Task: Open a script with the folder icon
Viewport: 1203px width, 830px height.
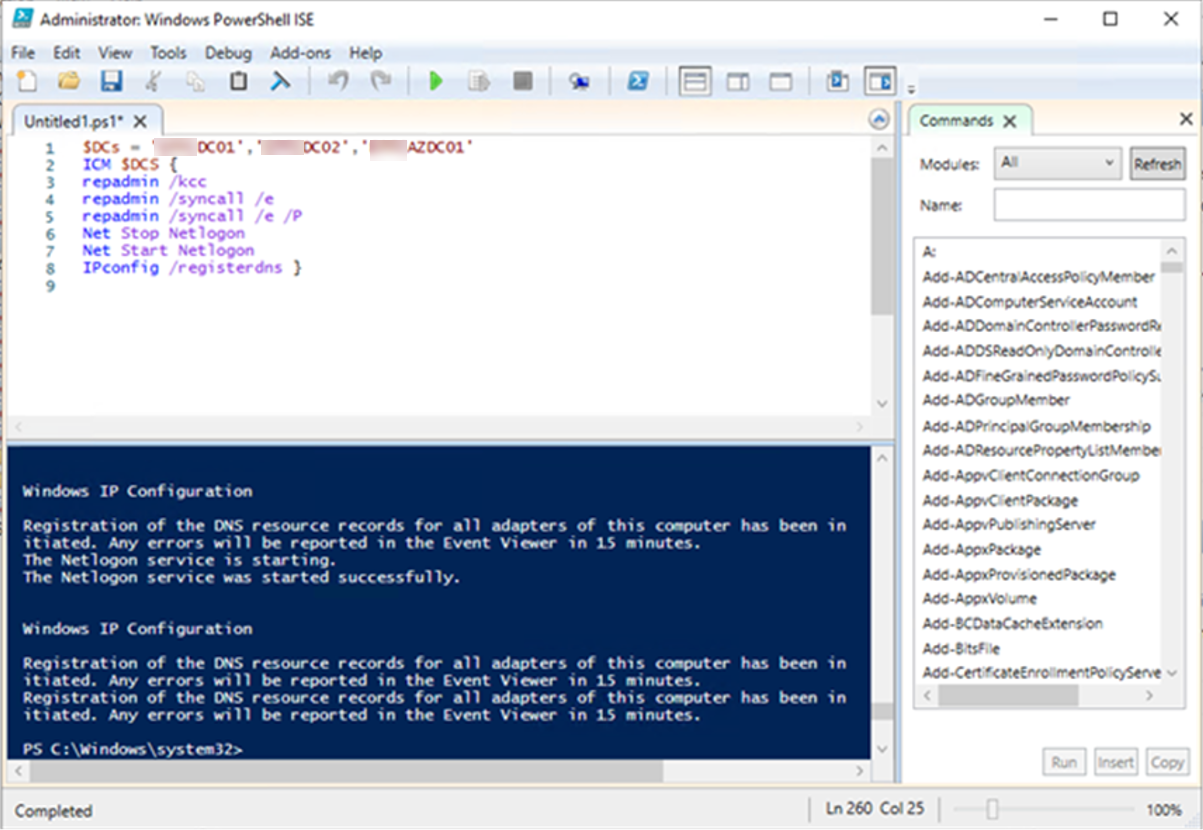Action: coord(68,82)
